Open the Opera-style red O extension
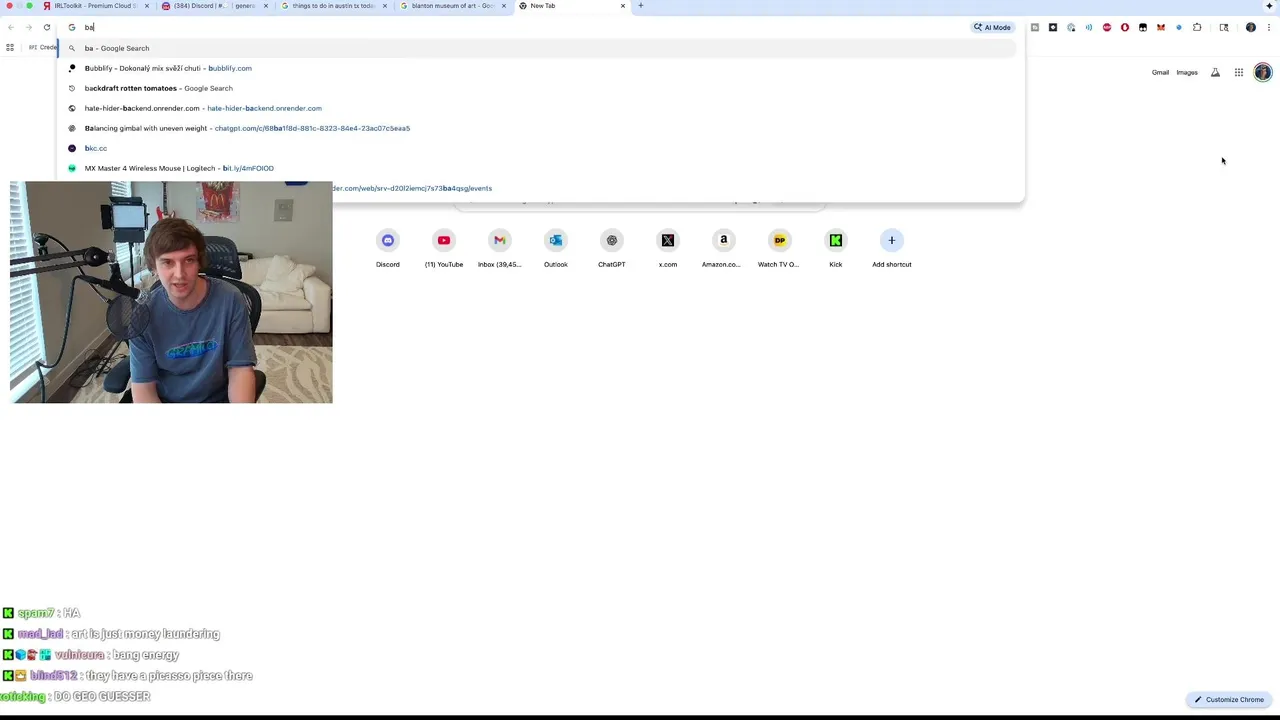The width and height of the screenshot is (1280, 720). pos(1125,27)
